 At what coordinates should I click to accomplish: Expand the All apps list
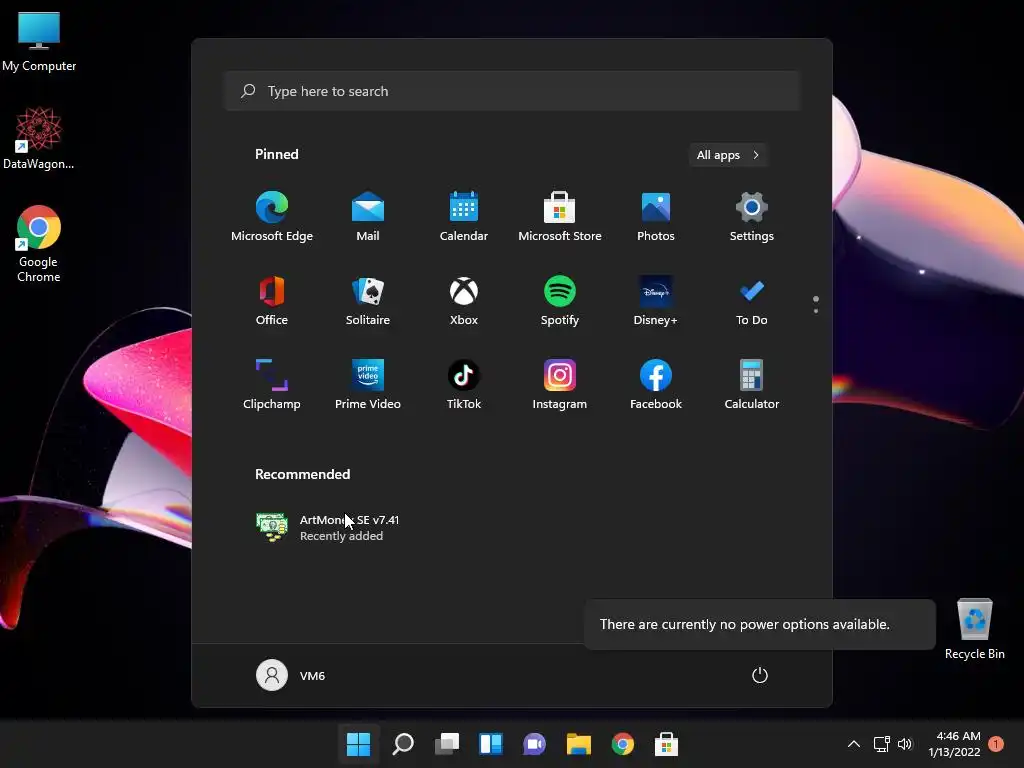[728, 155]
